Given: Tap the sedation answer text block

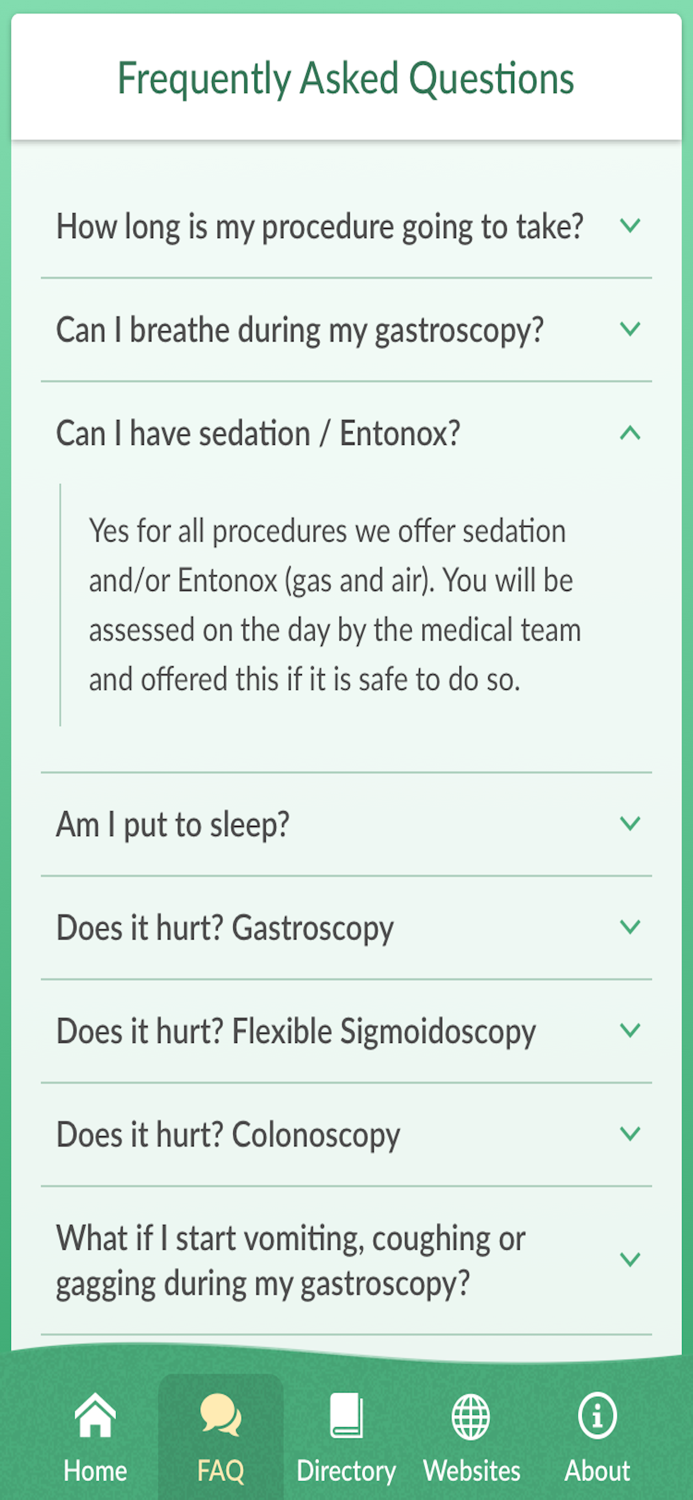Looking at the screenshot, I should coord(344,604).
